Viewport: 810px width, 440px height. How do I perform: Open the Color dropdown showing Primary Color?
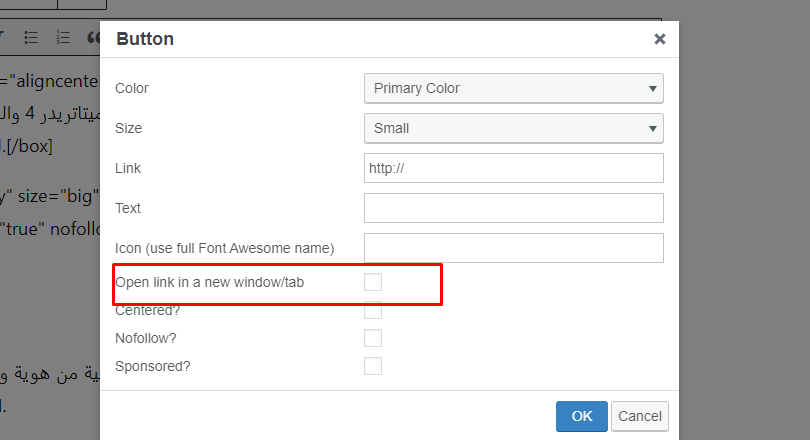click(x=513, y=88)
